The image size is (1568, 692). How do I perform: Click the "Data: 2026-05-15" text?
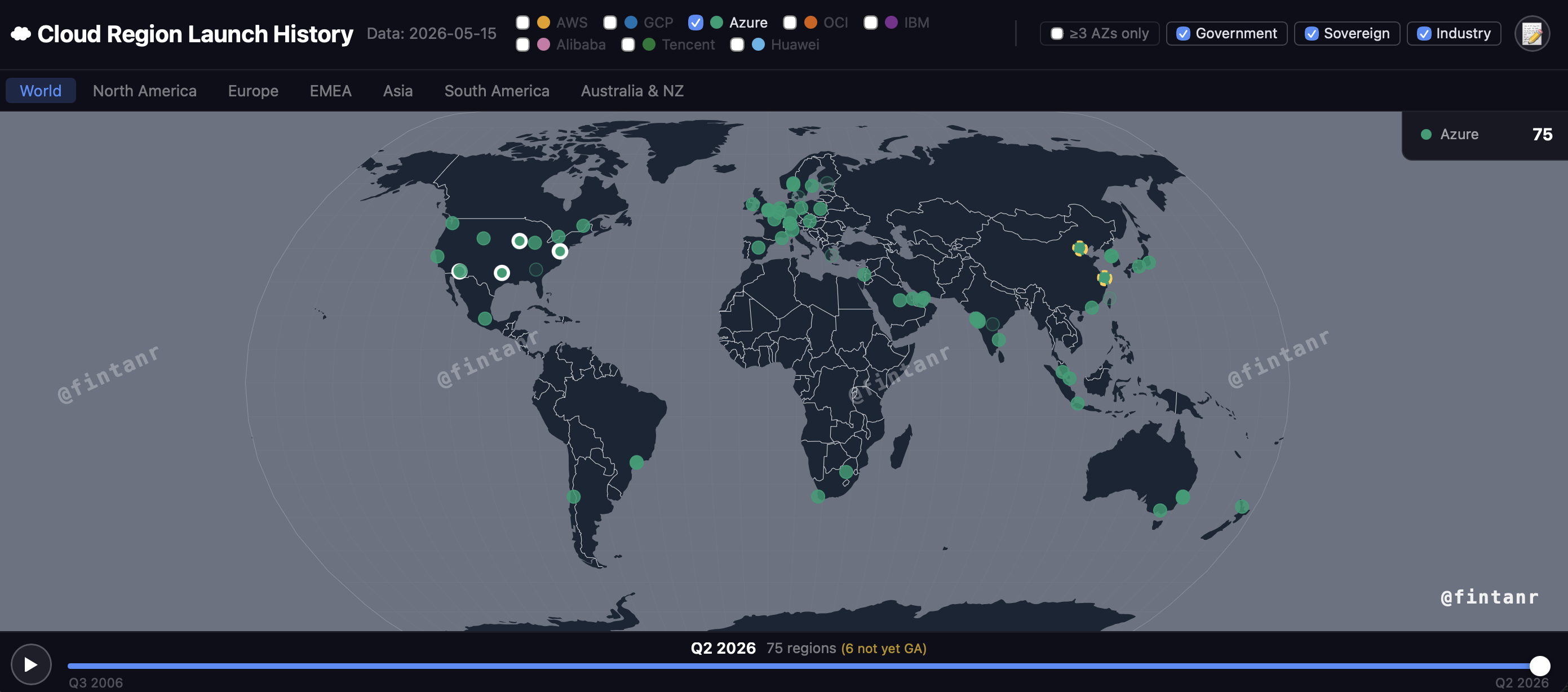click(431, 33)
